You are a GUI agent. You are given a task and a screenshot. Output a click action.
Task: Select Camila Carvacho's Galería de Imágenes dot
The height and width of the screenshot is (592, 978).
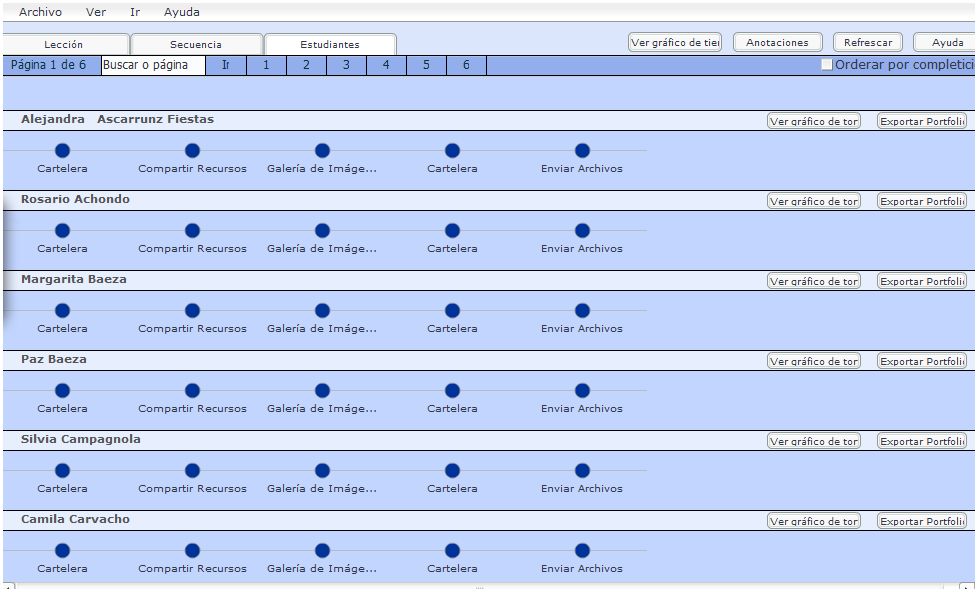[x=322, y=551]
